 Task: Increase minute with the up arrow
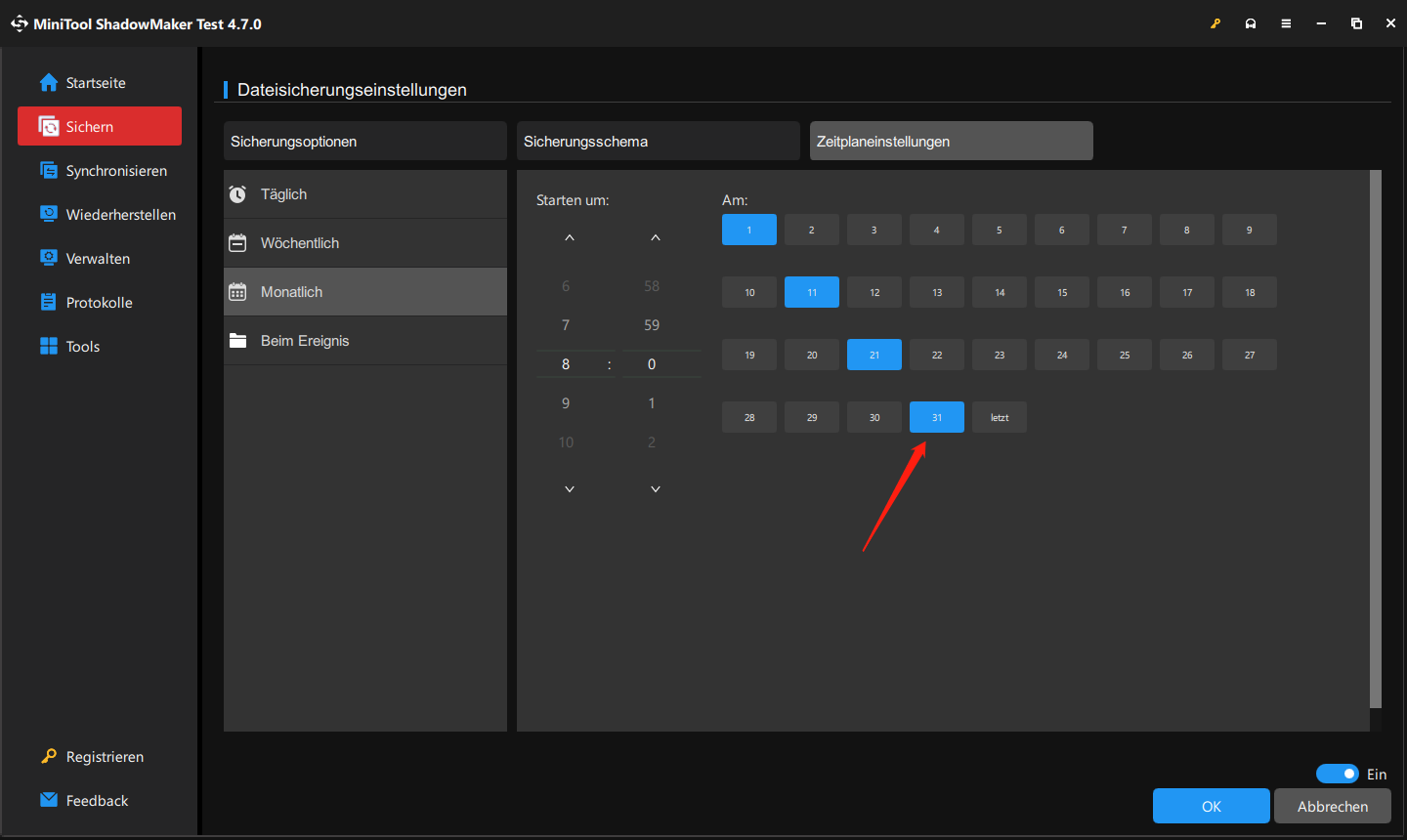[x=656, y=237]
